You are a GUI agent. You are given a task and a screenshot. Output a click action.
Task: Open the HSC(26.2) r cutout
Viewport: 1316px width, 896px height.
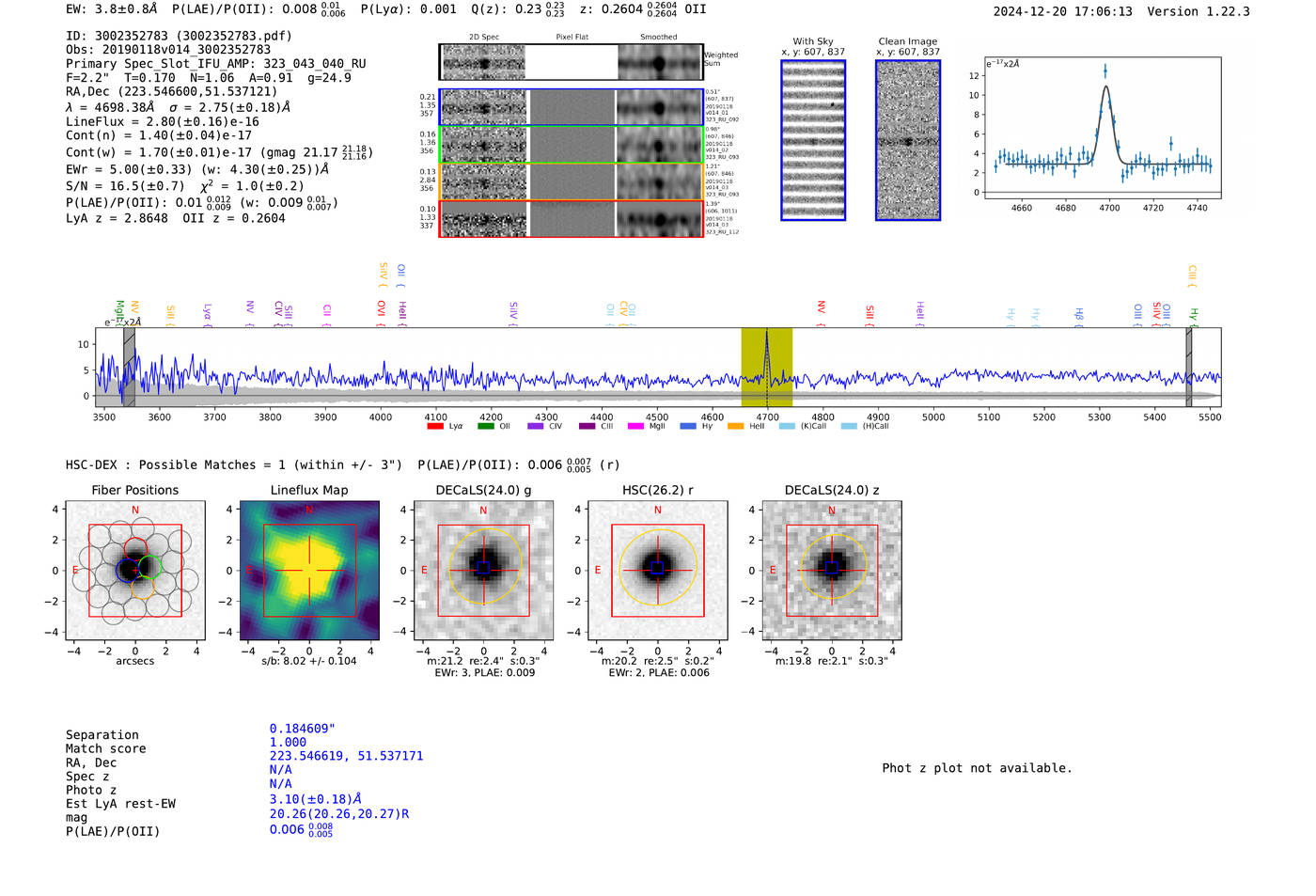tap(658, 571)
